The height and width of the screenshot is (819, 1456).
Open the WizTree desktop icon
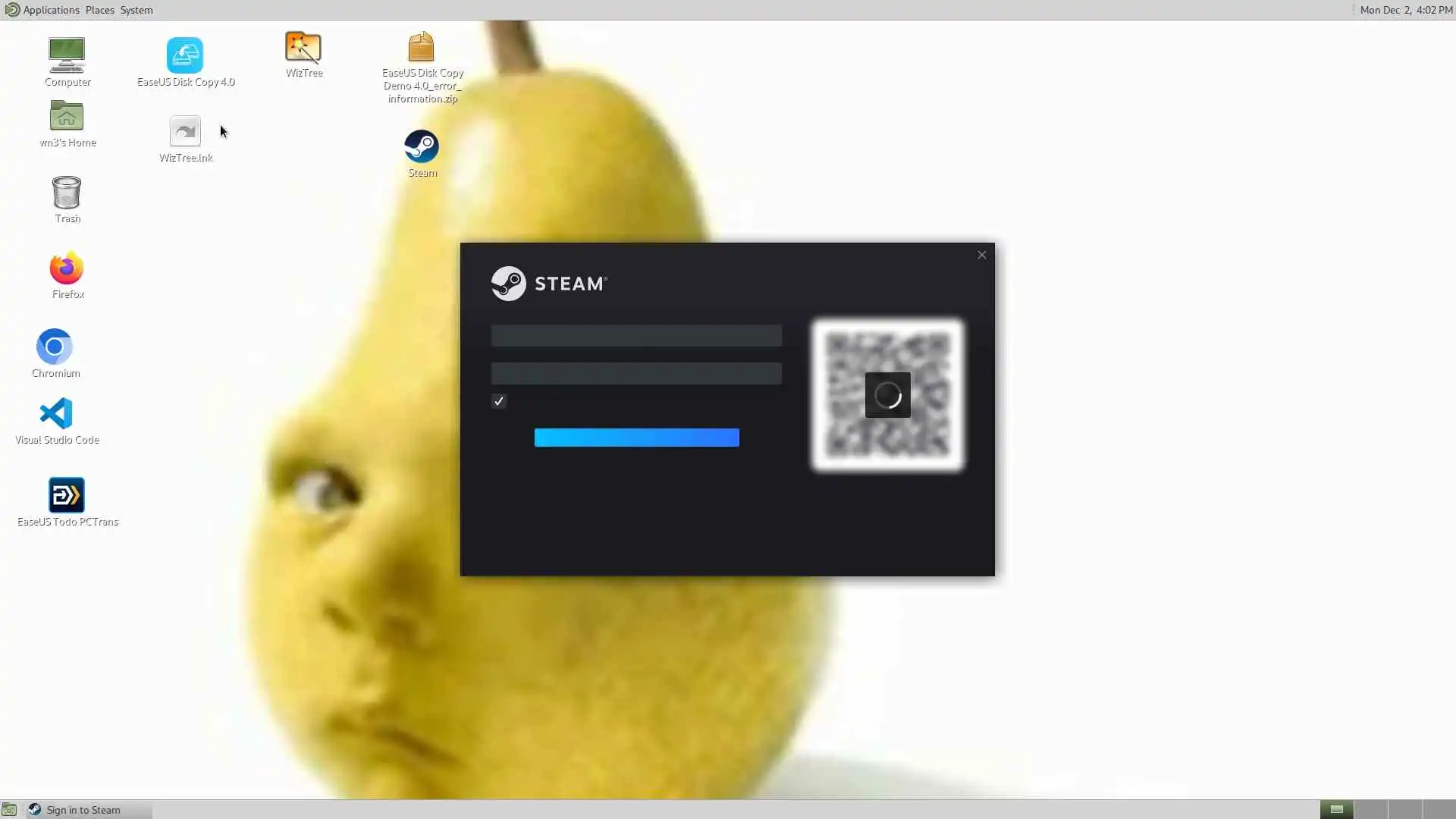(x=303, y=49)
